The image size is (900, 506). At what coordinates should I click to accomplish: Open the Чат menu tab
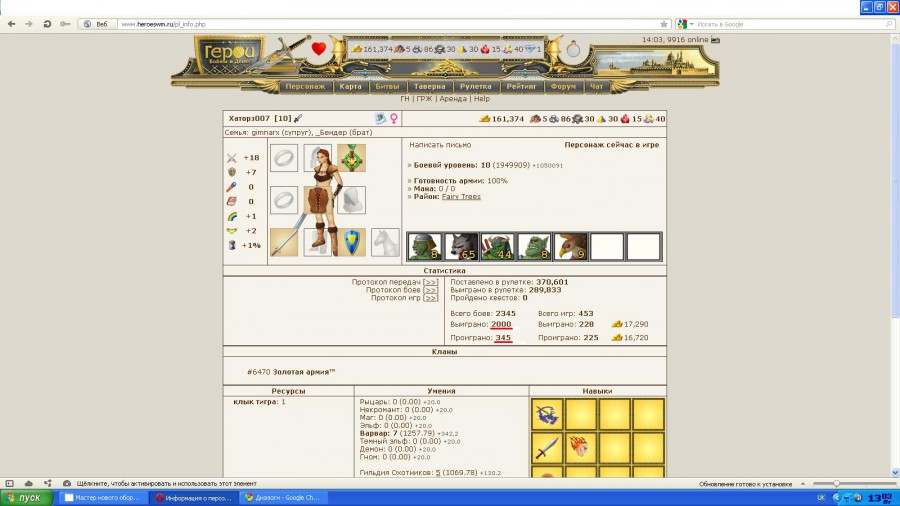(x=596, y=87)
